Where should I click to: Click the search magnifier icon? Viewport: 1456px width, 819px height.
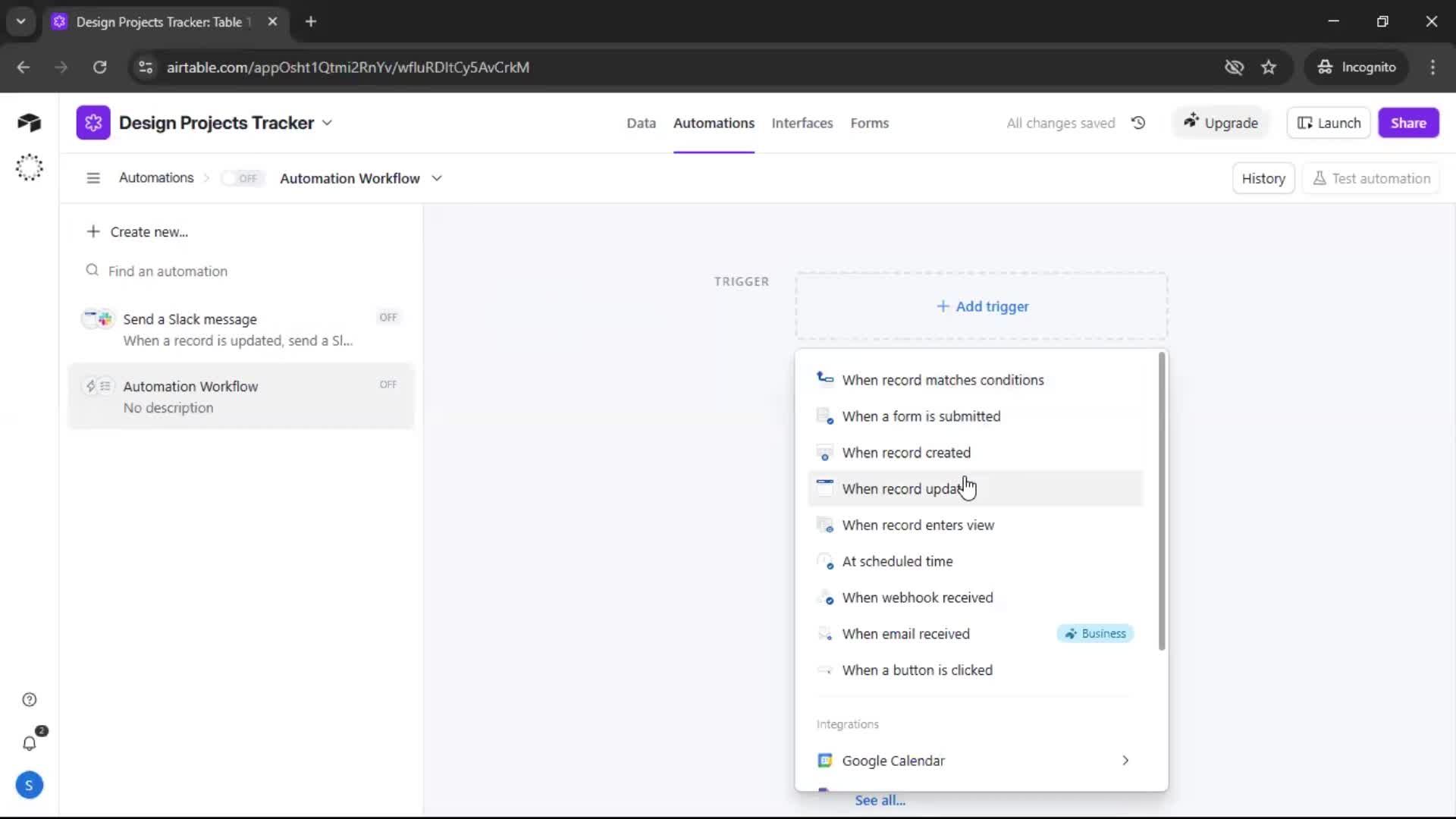point(92,271)
